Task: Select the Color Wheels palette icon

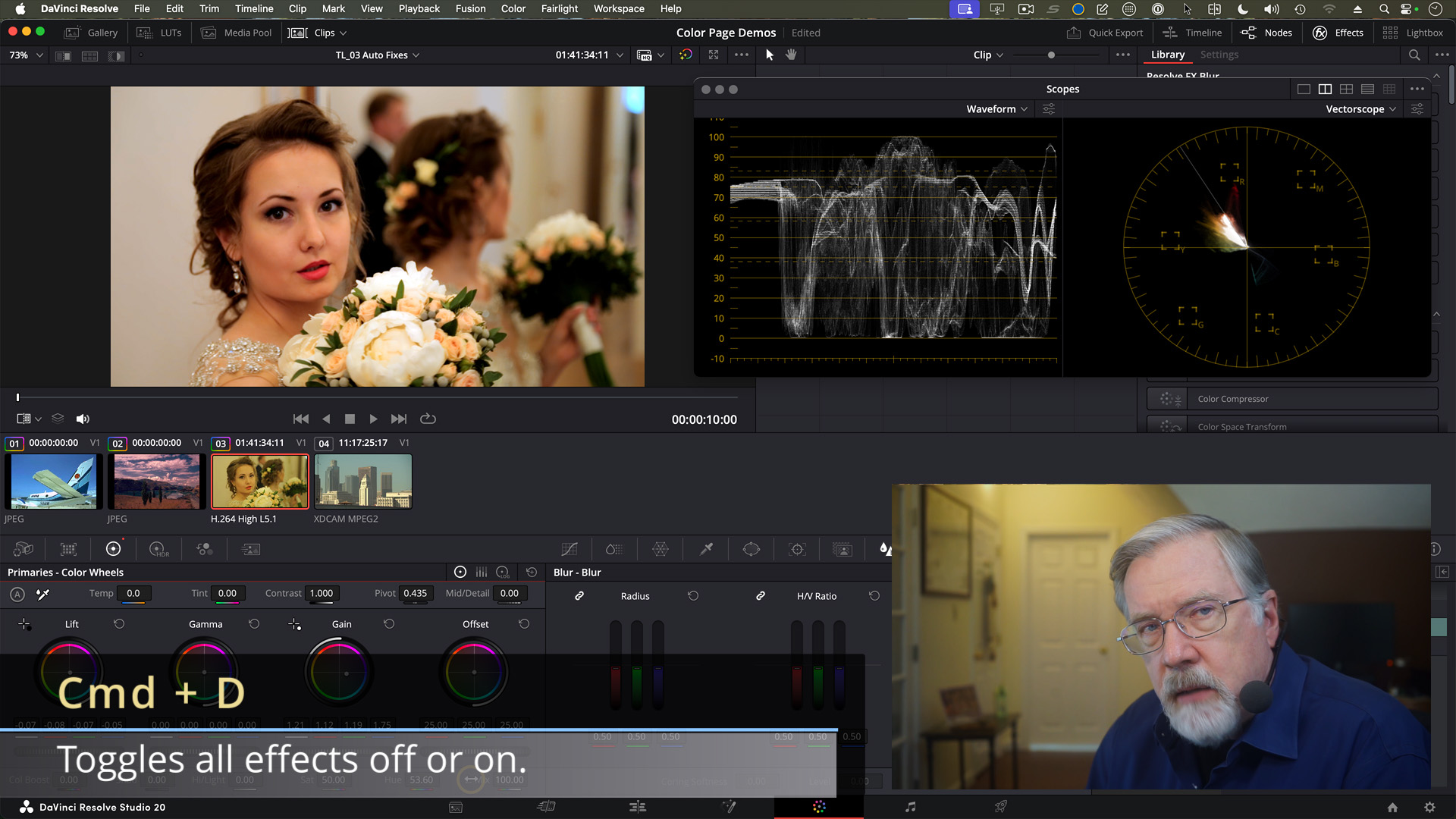Action: pyautogui.click(x=113, y=549)
